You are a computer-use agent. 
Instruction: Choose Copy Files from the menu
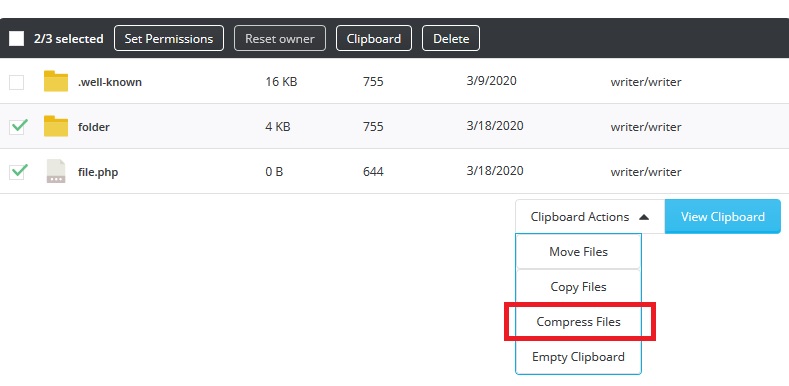[579, 286]
